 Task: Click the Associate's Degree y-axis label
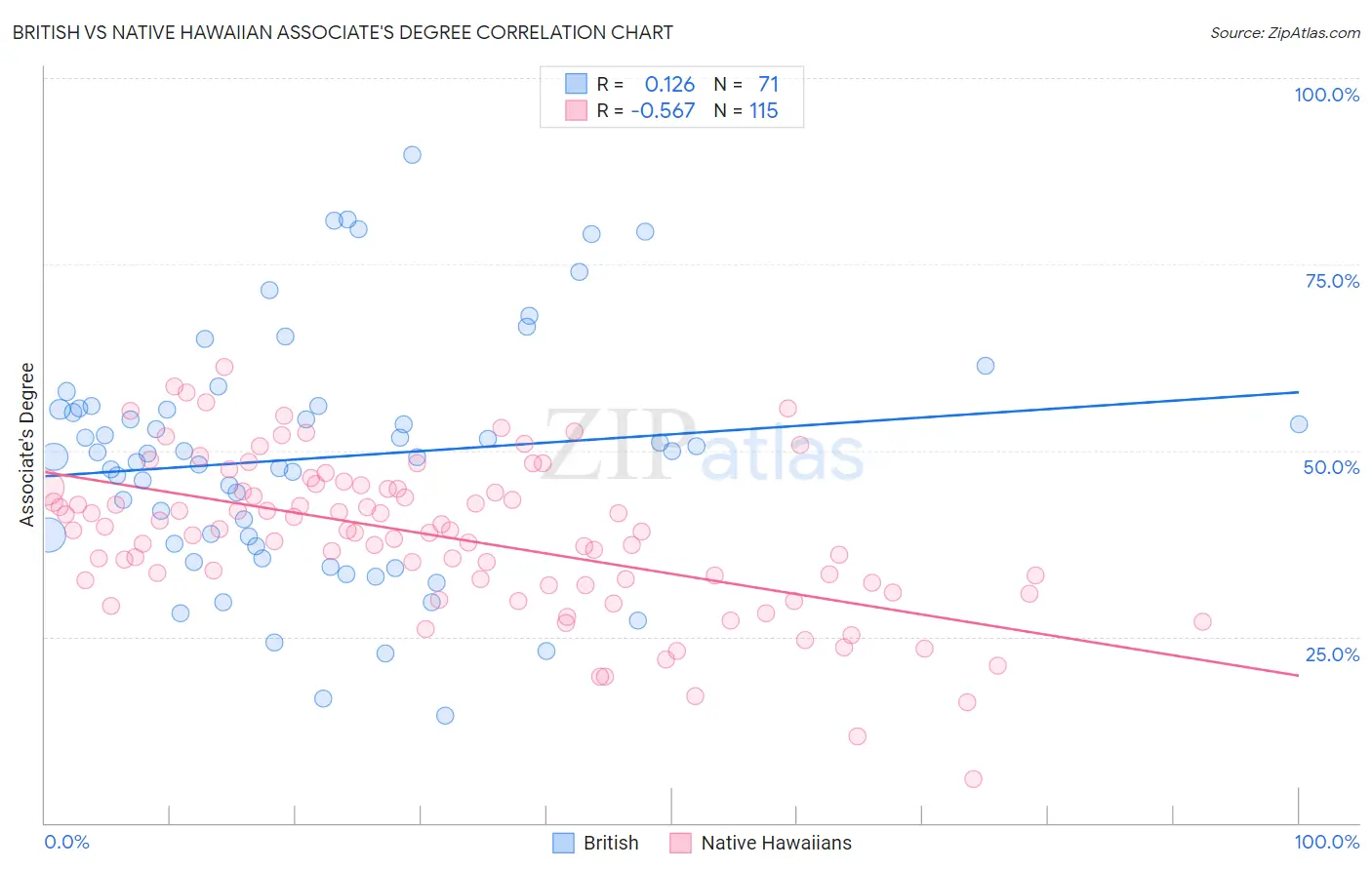pos(27,445)
